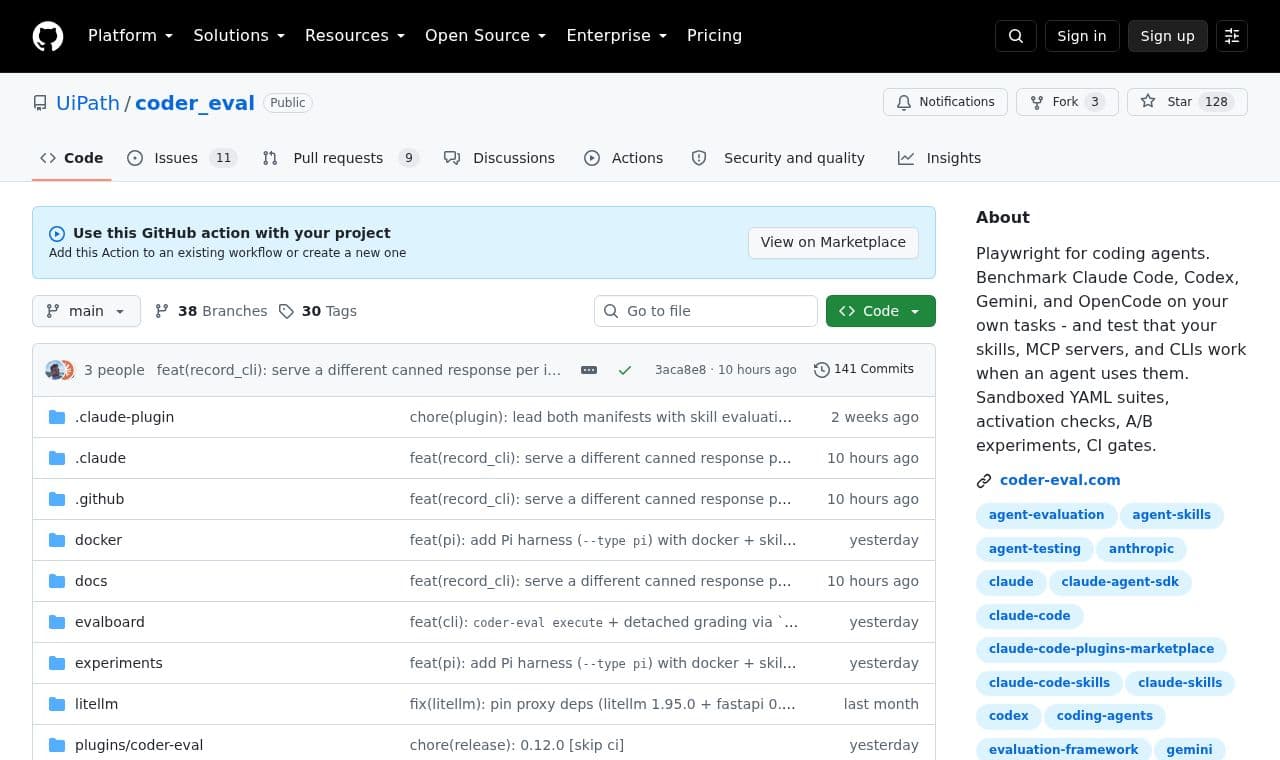Click the Notifications bell button
The width and height of the screenshot is (1280, 760).
945,102
